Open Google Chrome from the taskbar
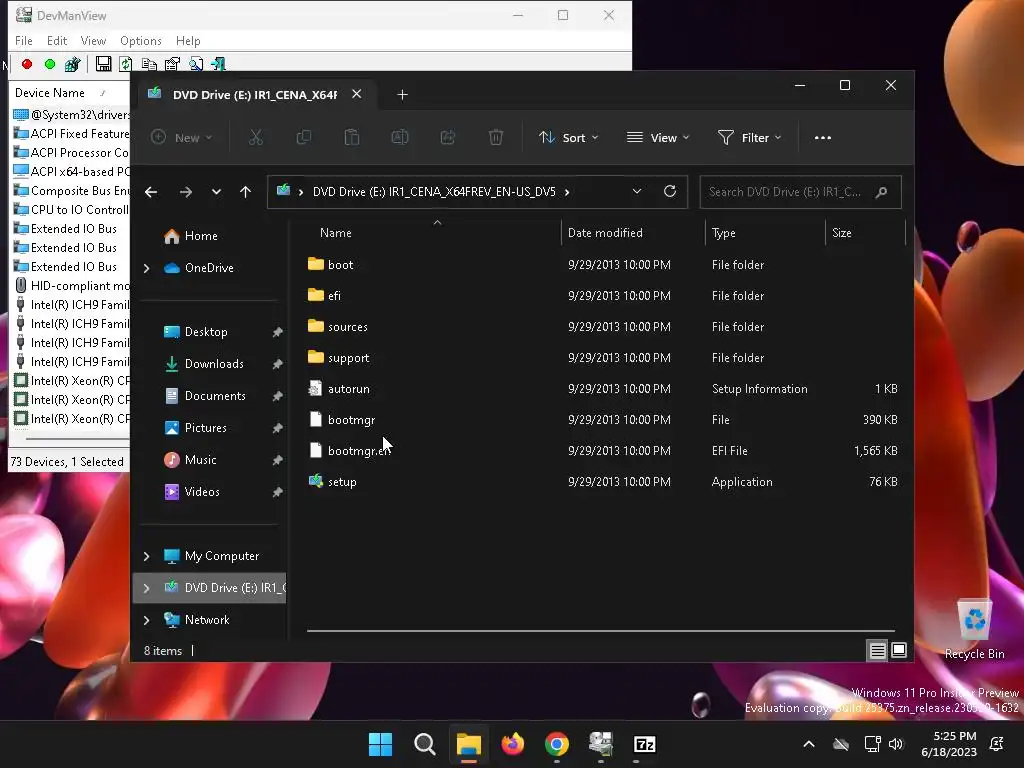The width and height of the screenshot is (1024, 768). click(x=556, y=744)
